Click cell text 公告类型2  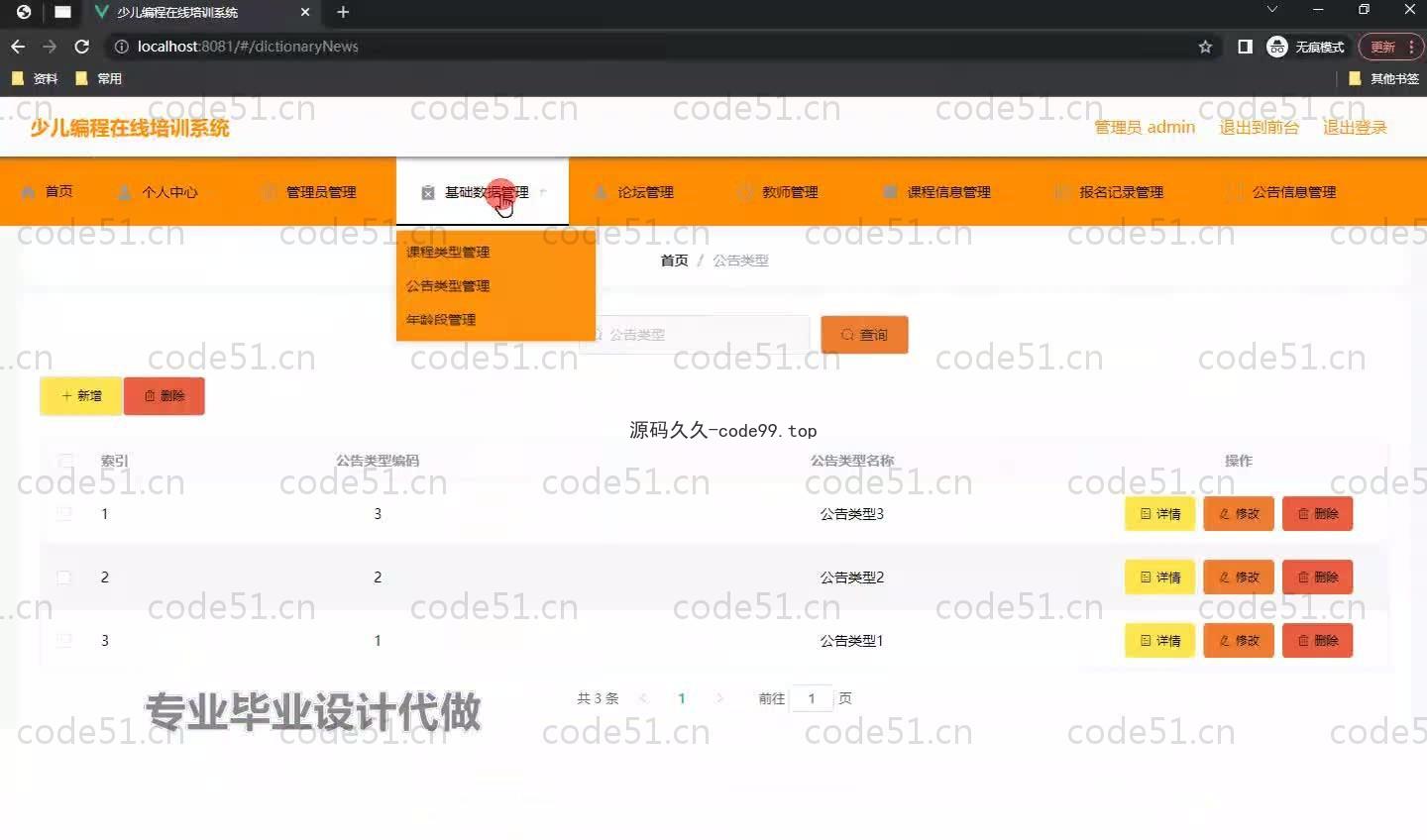point(852,577)
